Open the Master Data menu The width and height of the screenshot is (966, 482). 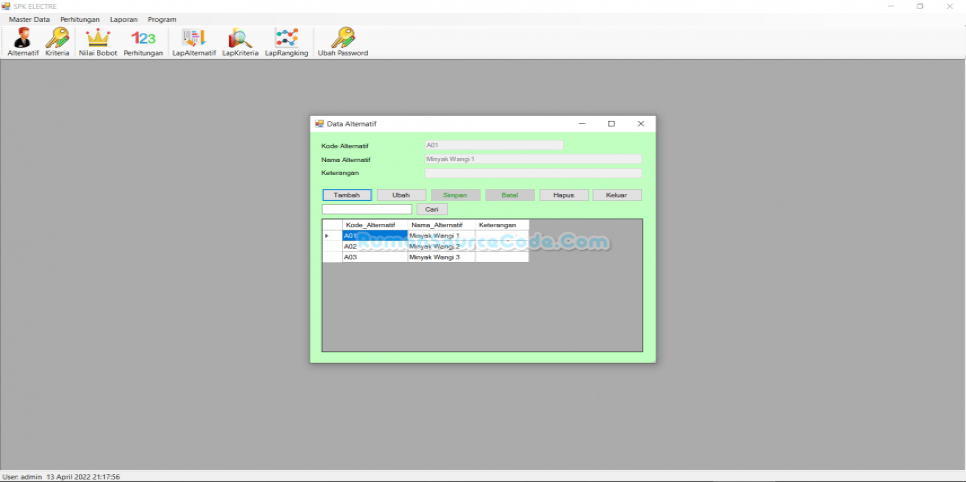[x=29, y=19]
